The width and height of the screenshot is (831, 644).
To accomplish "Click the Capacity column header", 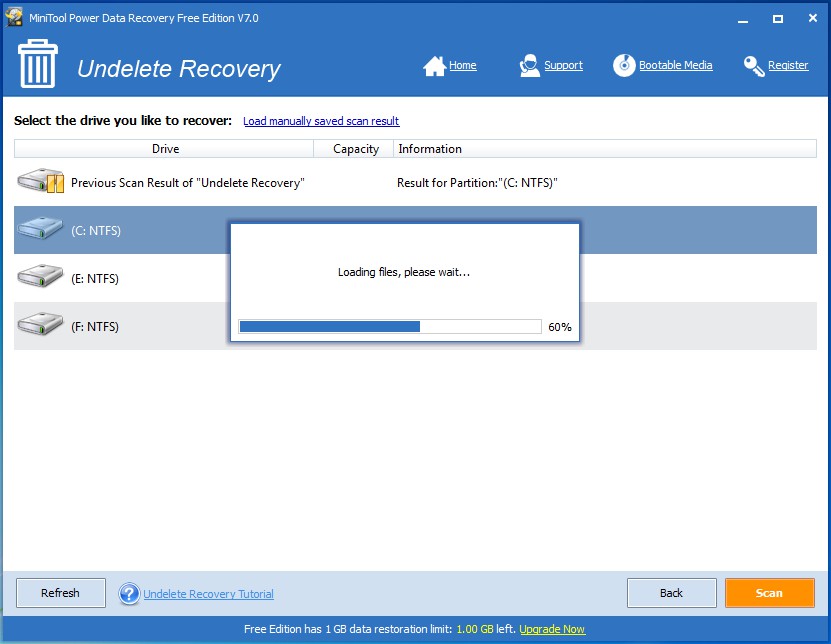I will [x=354, y=149].
